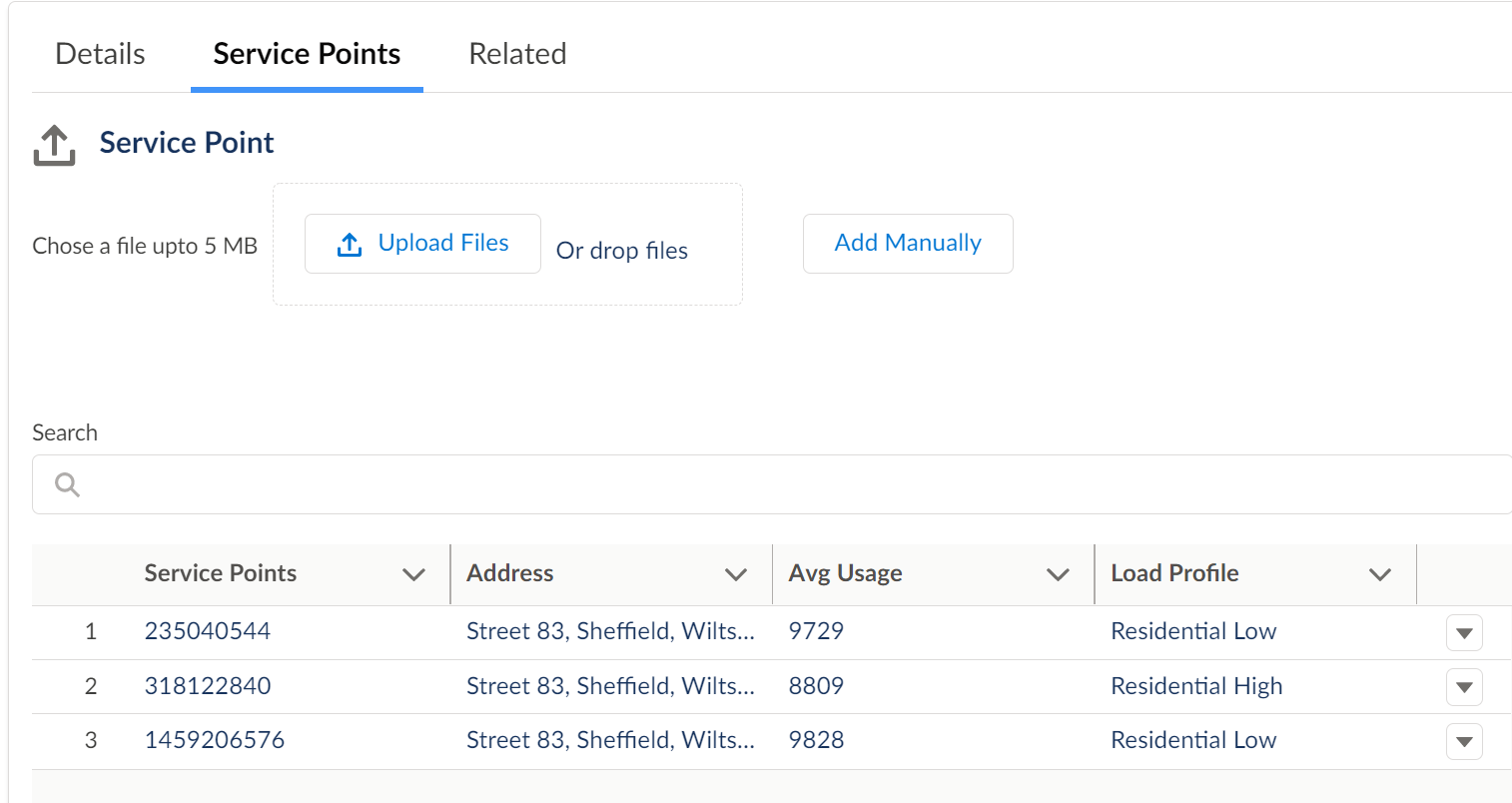Open row actions menu for 235040544
1512x803 pixels.
(1464, 632)
